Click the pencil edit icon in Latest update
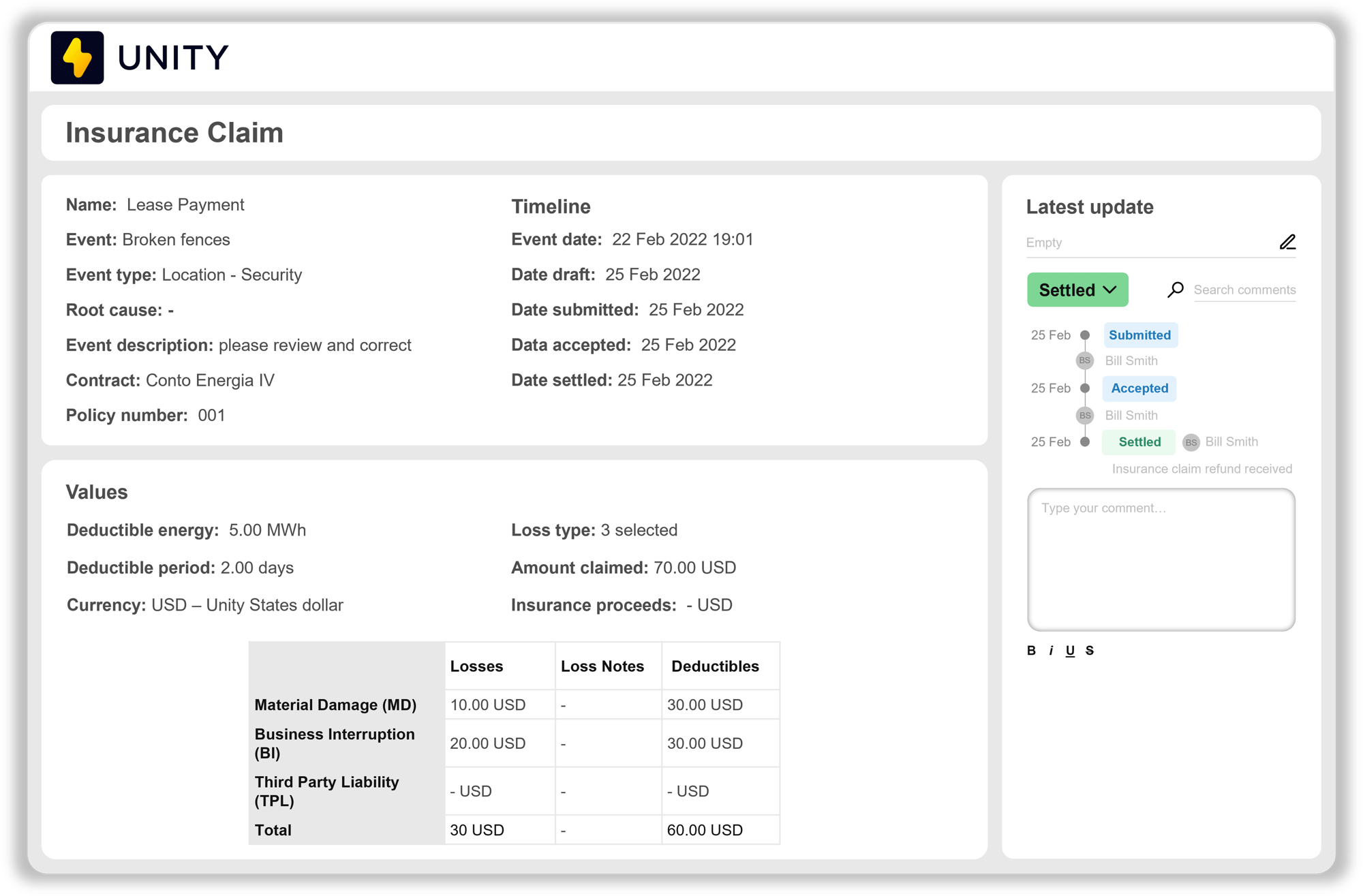 1287,242
